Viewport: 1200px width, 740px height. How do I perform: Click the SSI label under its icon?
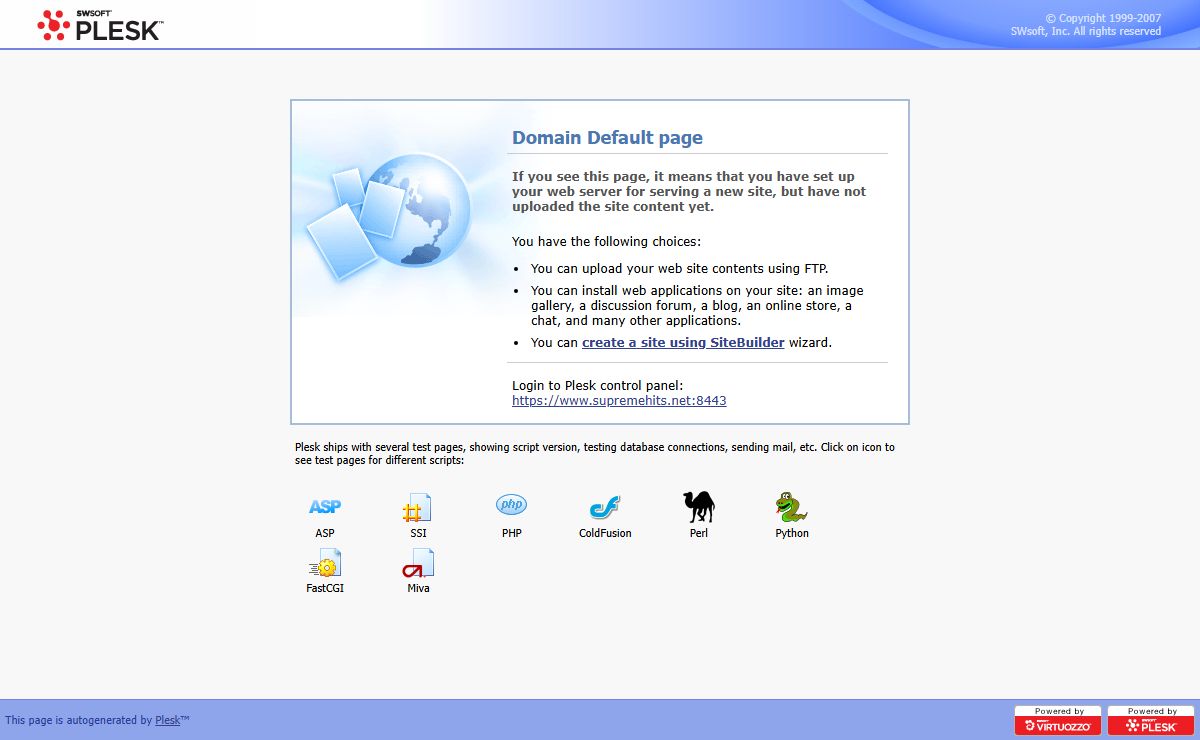click(418, 533)
